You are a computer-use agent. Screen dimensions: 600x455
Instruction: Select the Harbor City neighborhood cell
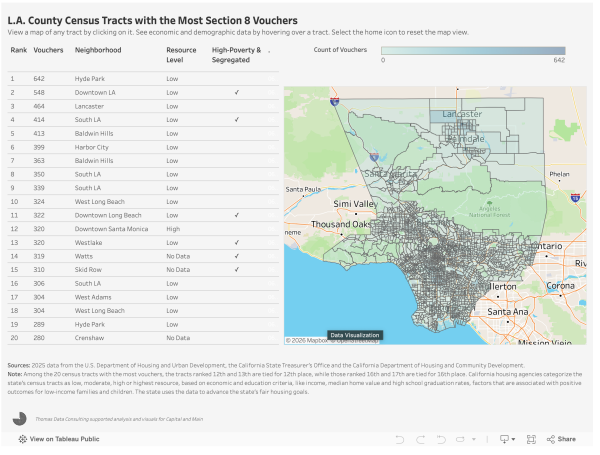point(92,147)
